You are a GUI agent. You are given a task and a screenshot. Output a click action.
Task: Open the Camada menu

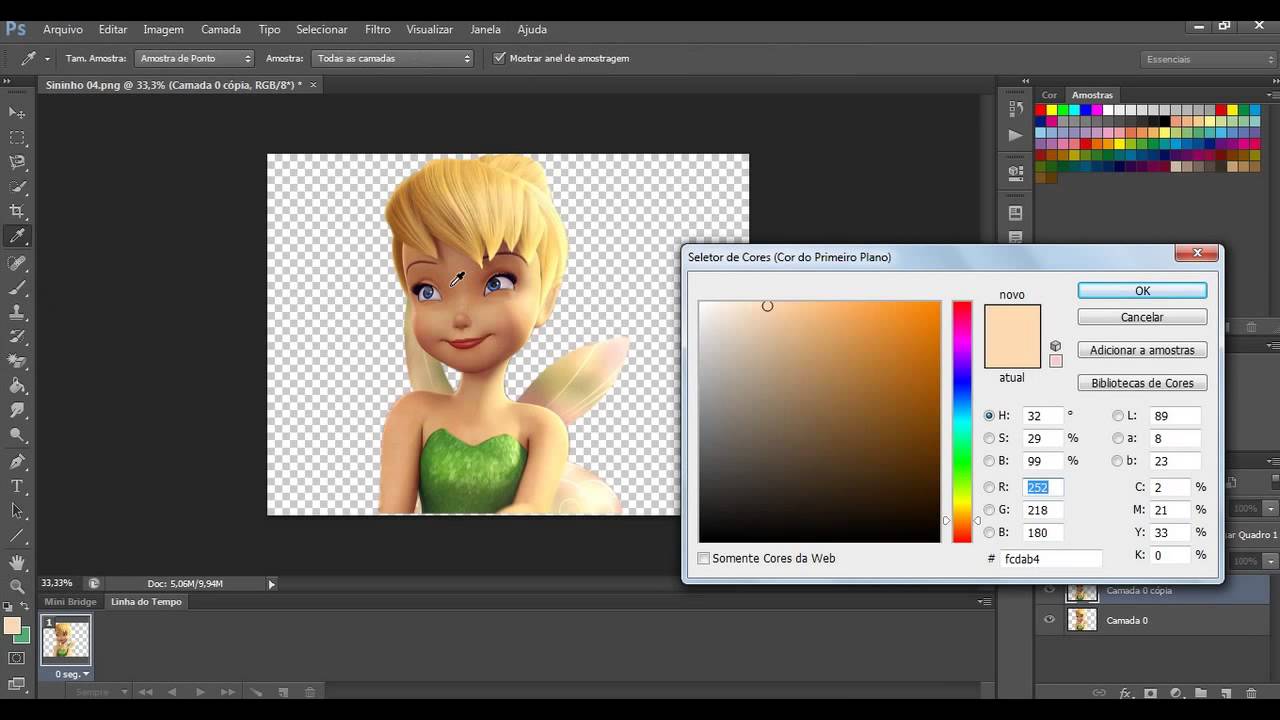pyautogui.click(x=221, y=29)
